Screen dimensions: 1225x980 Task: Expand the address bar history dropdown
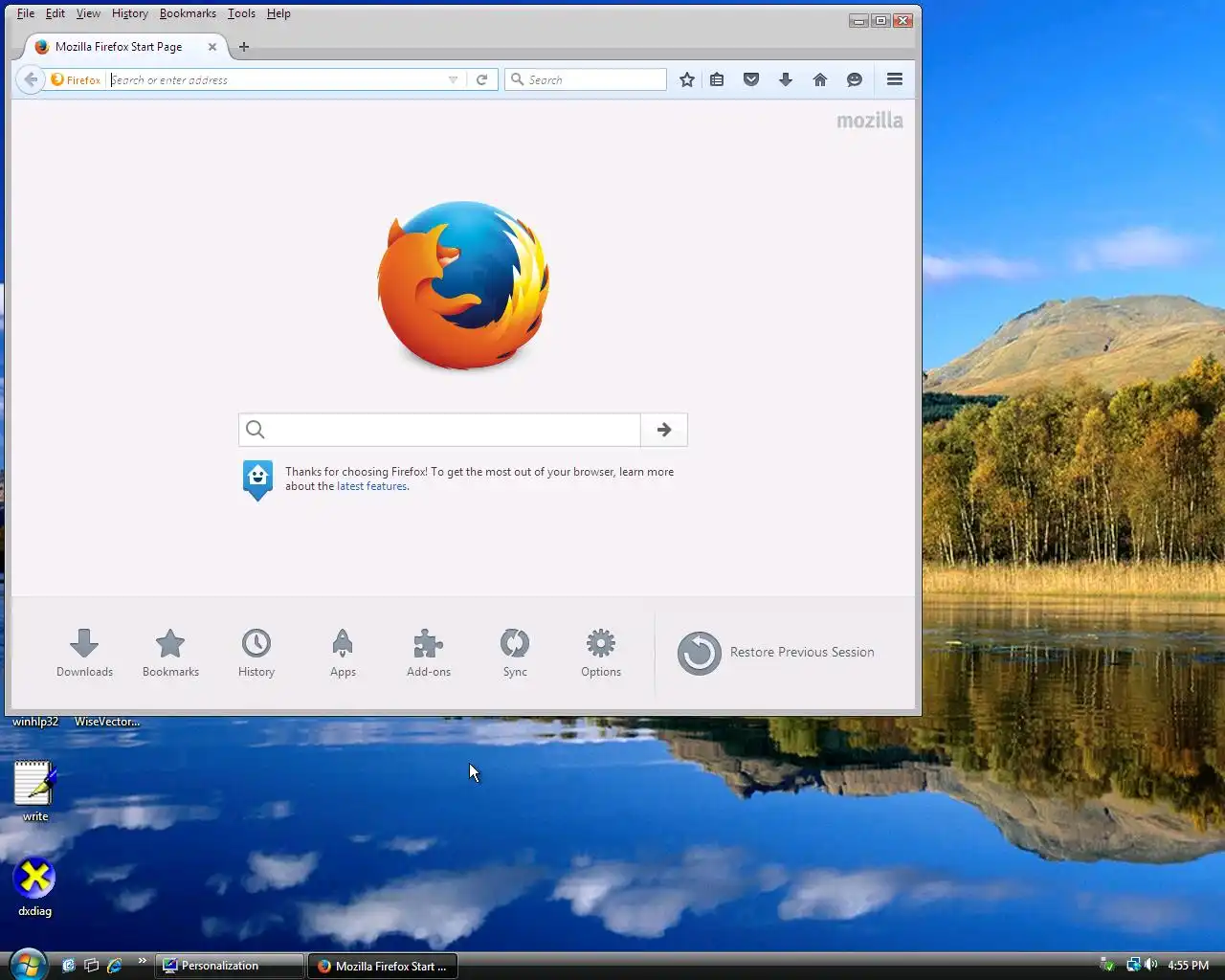[x=453, y=79]
